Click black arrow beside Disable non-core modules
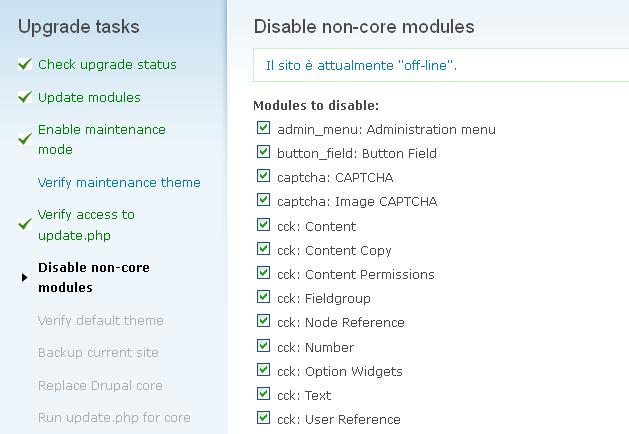This screenshot has height=434, width=629. pyautogui.click(x=24, y=277)
